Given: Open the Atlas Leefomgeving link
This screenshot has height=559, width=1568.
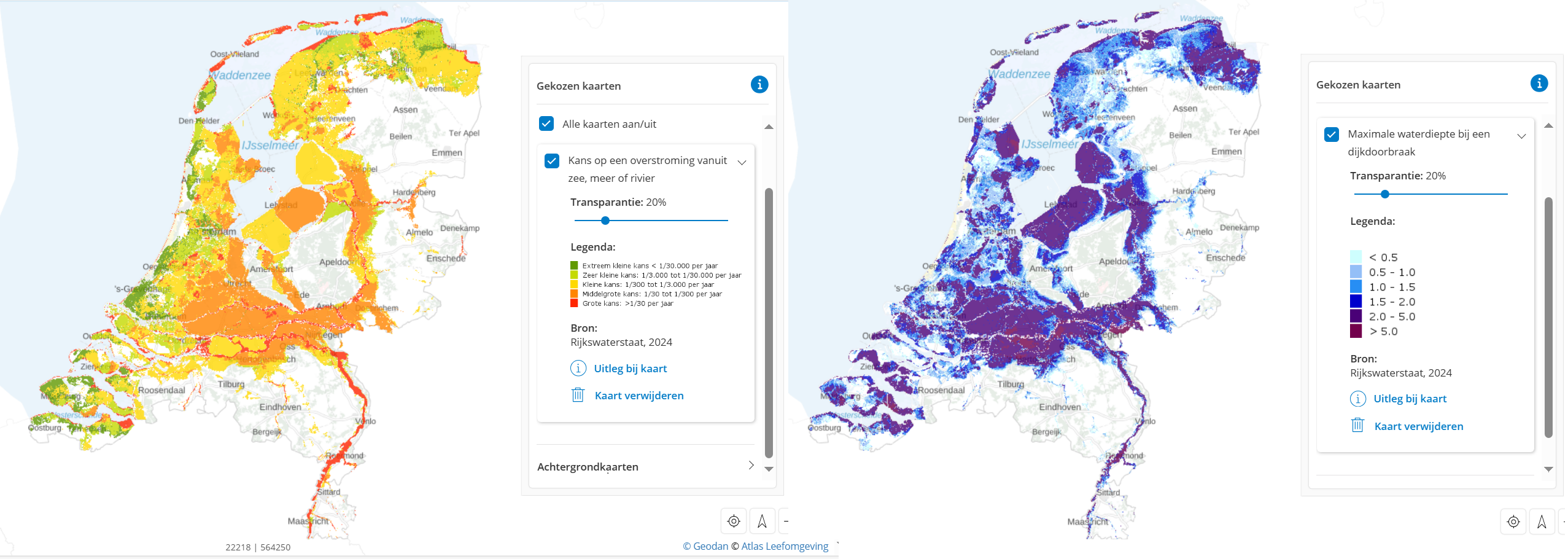Looking at the screenshot, I should [785, 546].
